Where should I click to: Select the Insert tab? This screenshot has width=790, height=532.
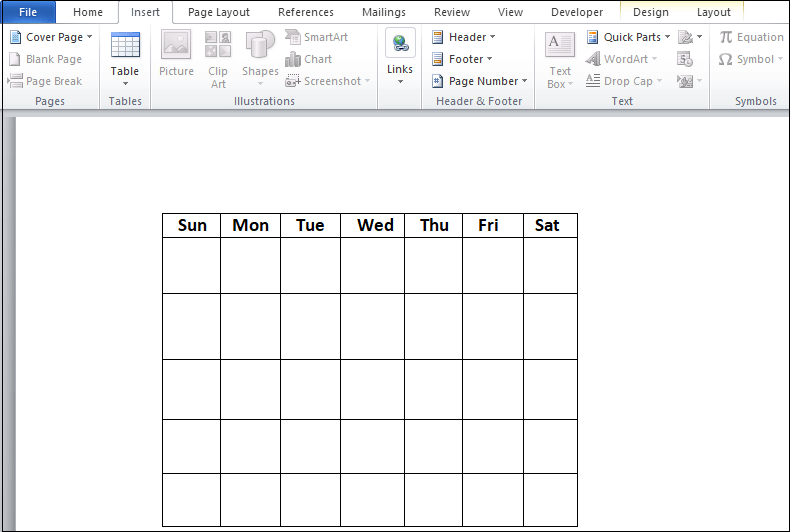[x=145, y=12]
